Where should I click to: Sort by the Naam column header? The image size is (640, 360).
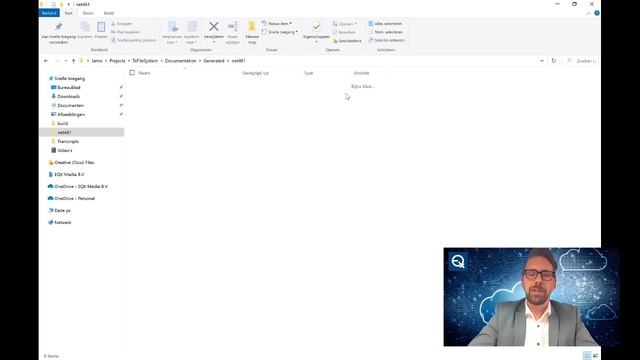click(x=144, y=73)
